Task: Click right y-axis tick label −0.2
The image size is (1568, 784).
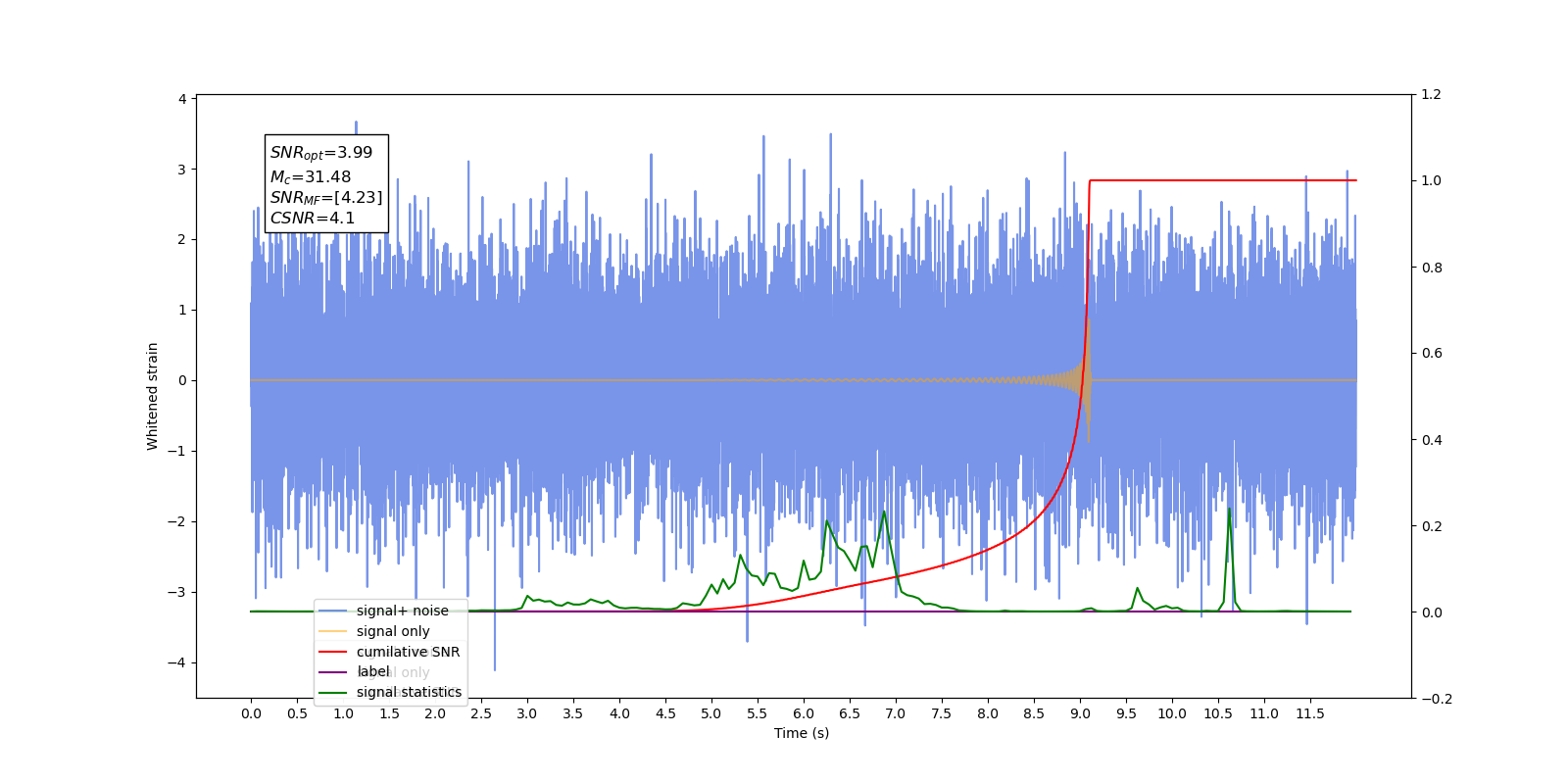Action: pyautogui.click(x=1437, y=699)
